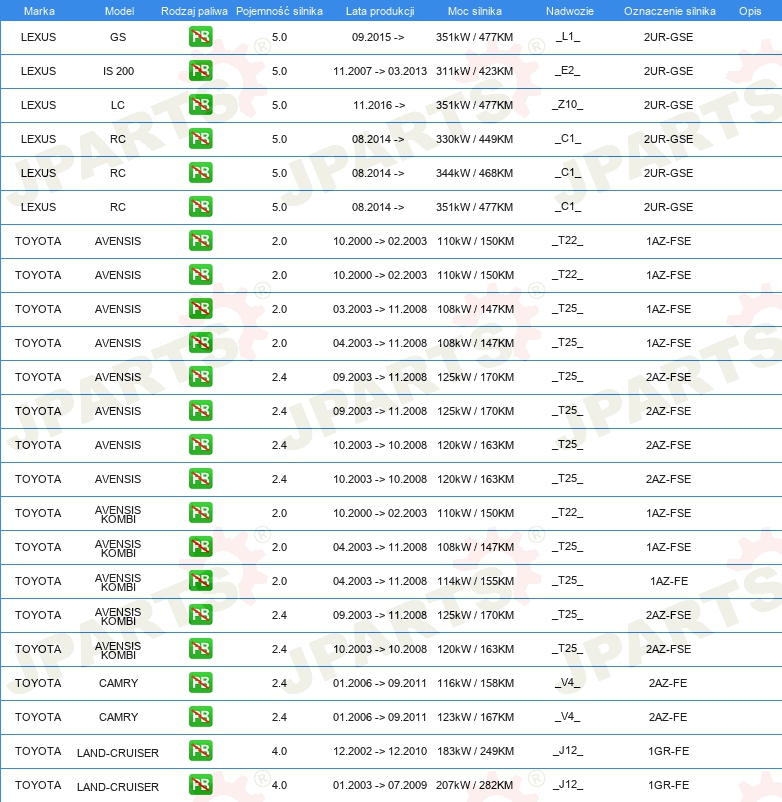Screen dimensions: 782x802
Task: Click the fuel type icon for LEXUS IS 200
Action: click(200, 71)
